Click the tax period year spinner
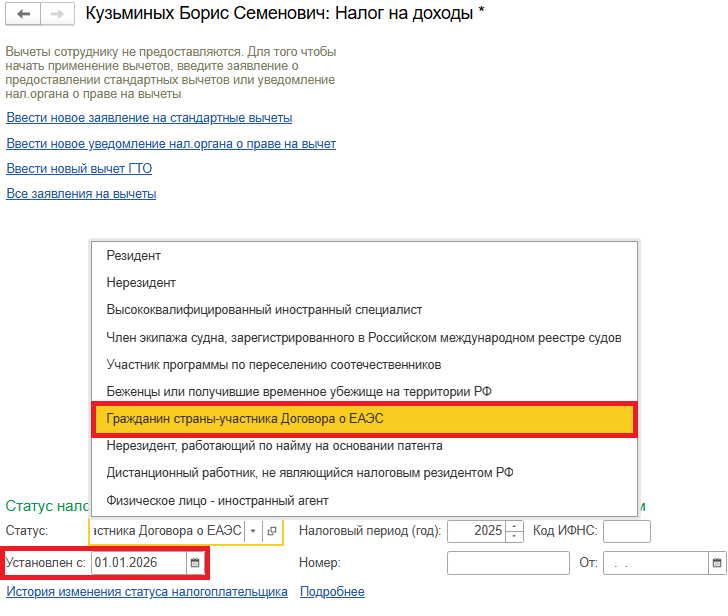 pos(514,531)
